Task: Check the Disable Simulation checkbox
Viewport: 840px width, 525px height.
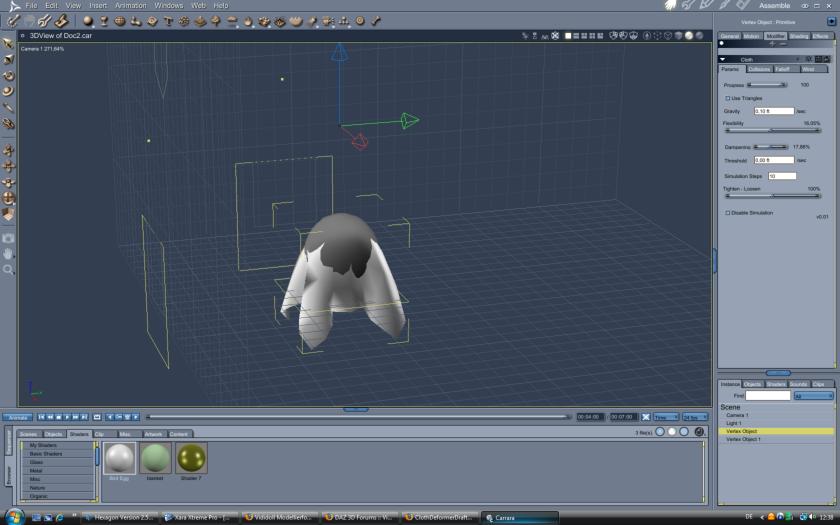Action: coord(728,213)
